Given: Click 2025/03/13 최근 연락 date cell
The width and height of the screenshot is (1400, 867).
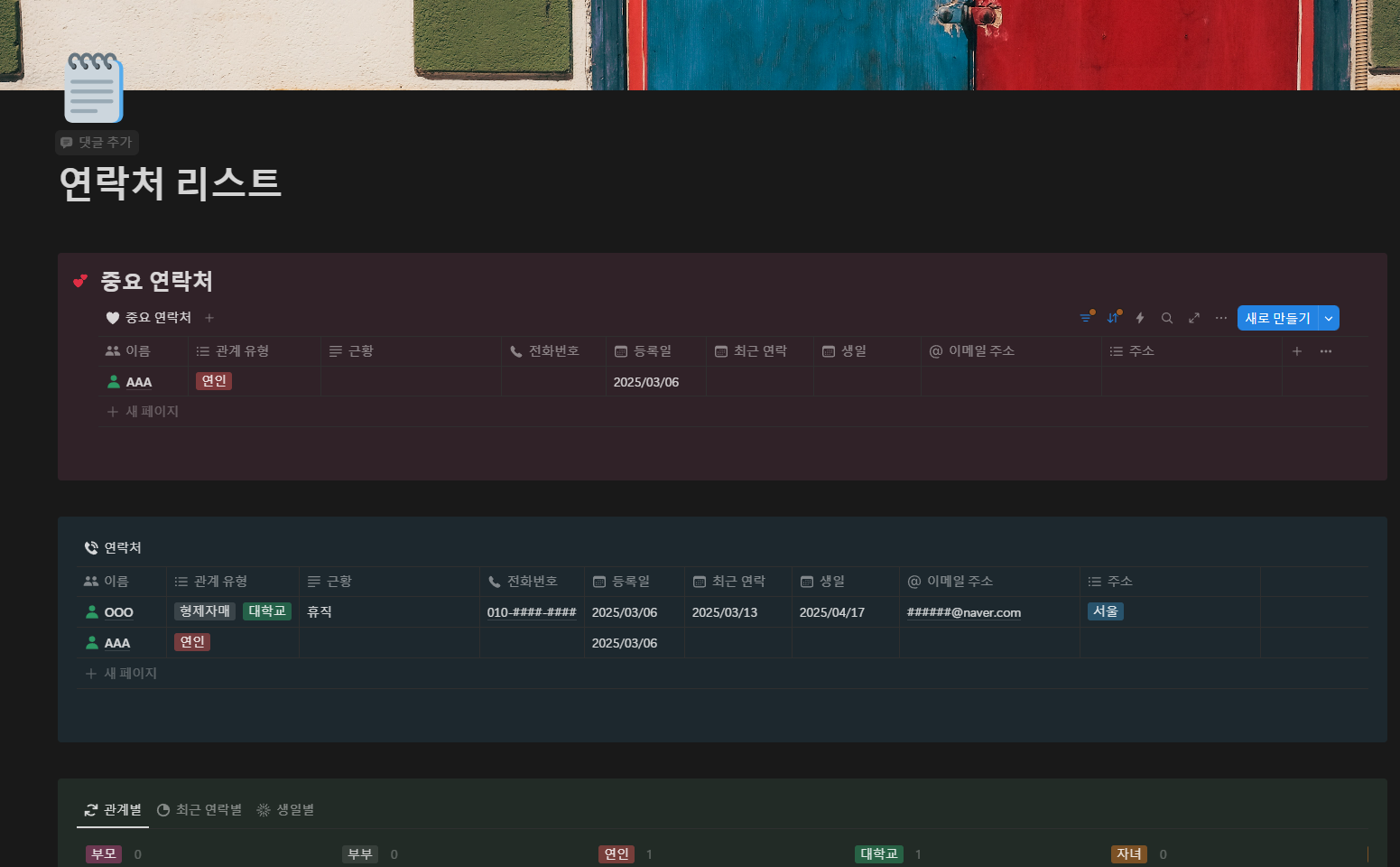Looking at the screenshot, I should point(725,612).
